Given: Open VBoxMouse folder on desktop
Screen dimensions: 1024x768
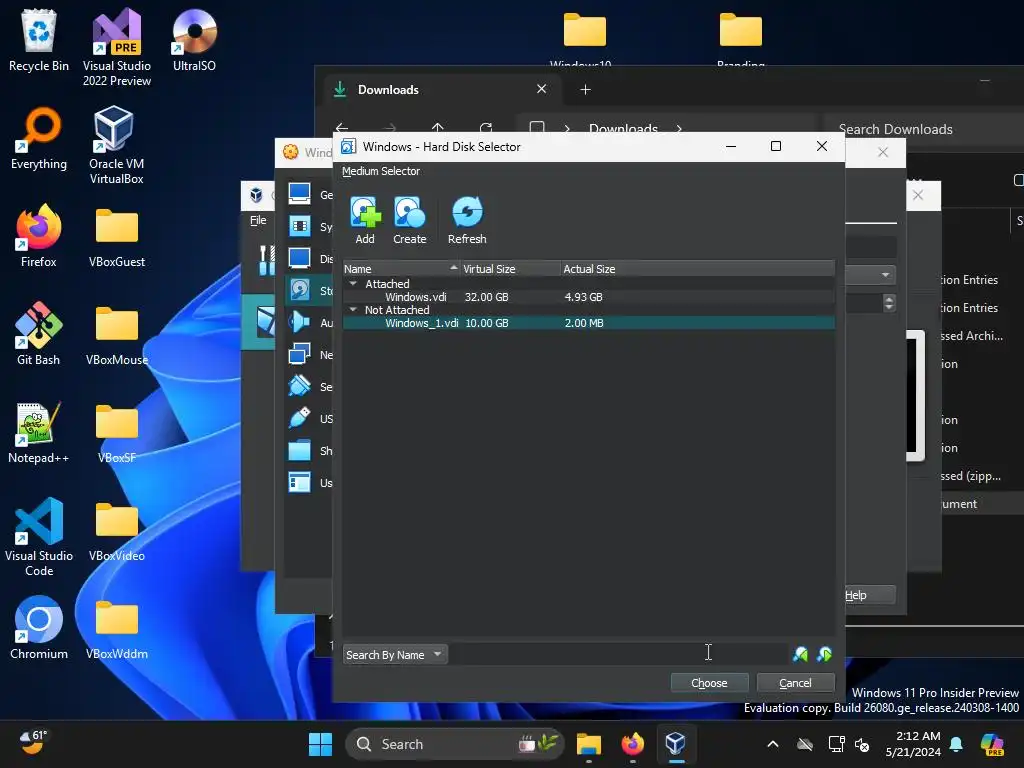Looking at the screenshot, I should [117, 336].
